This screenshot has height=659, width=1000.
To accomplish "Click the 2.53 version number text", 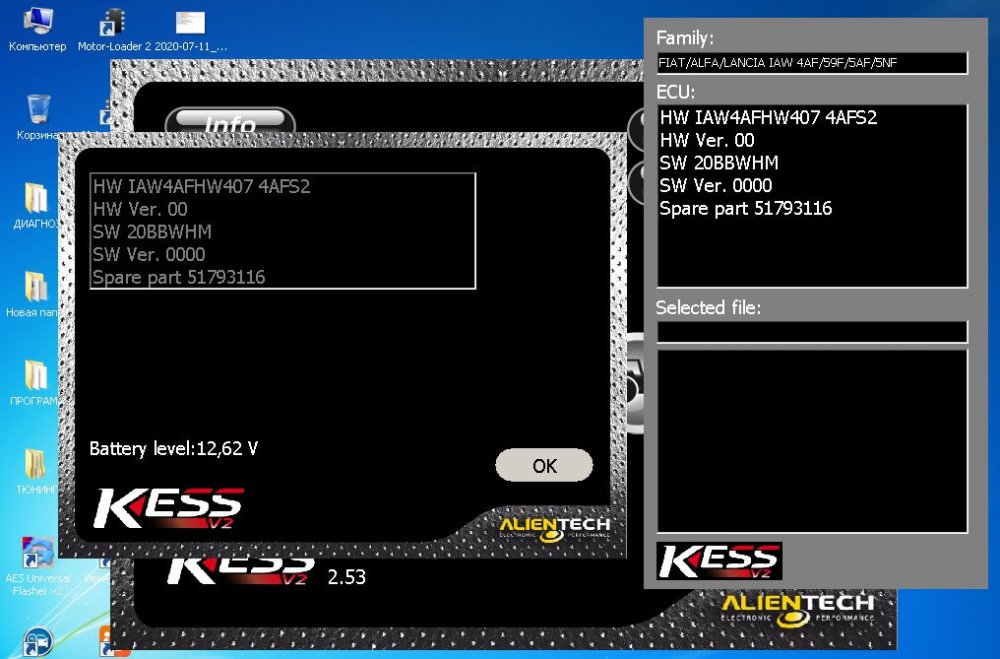I will point(346,577).
